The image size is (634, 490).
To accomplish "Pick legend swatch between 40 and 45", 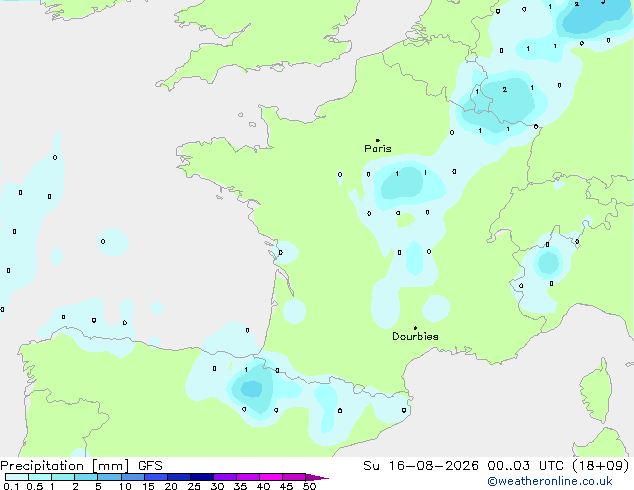I will 271,477.
